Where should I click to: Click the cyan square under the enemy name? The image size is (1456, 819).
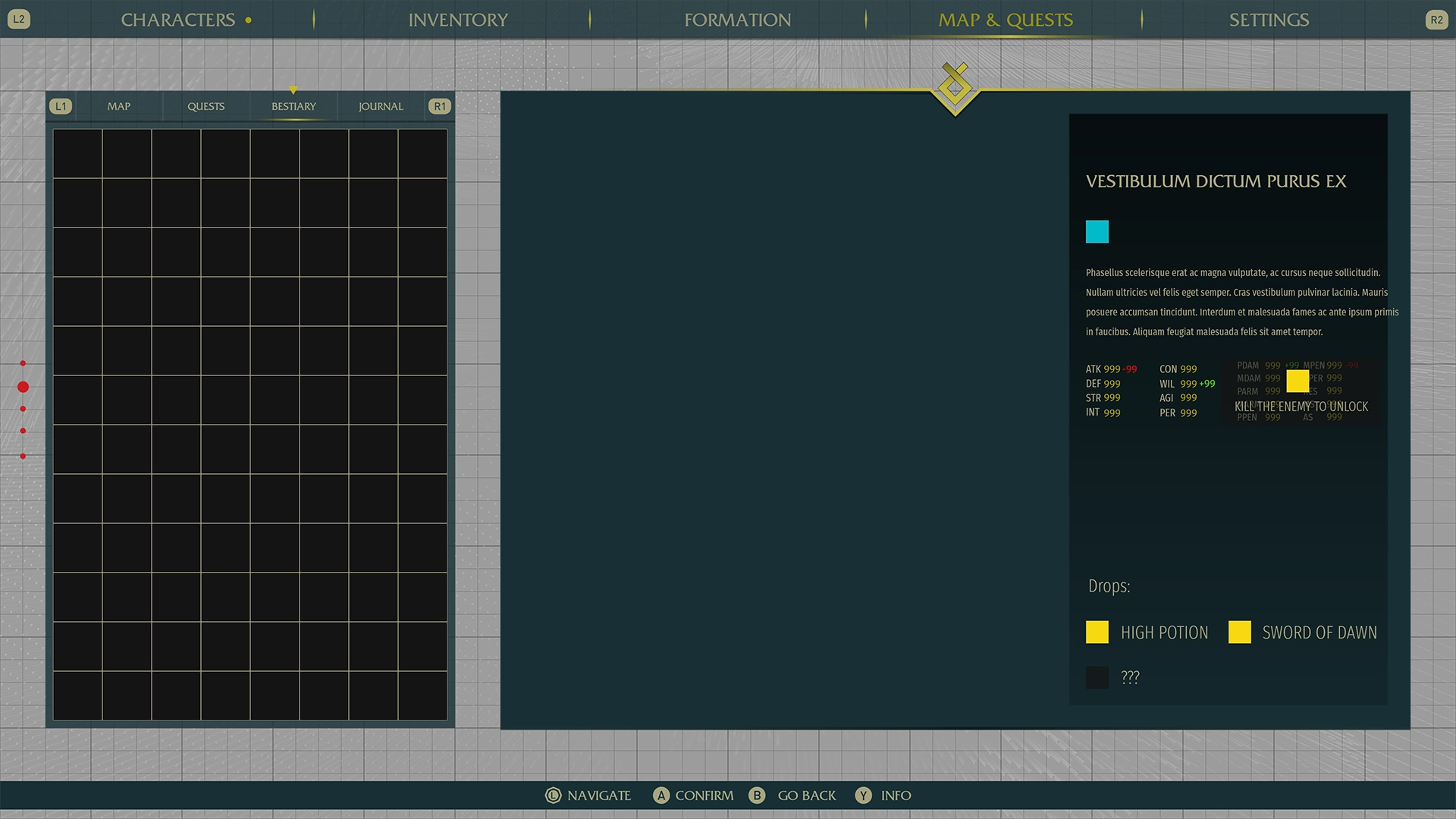(1097, 232)
